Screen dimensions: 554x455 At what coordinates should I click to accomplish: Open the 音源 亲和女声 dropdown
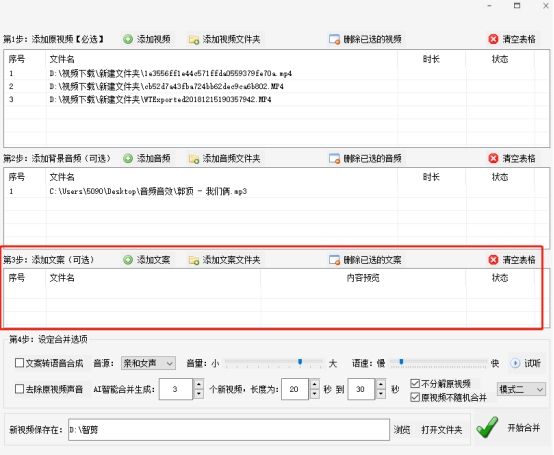pyautogui.click(x=148, y=363)
